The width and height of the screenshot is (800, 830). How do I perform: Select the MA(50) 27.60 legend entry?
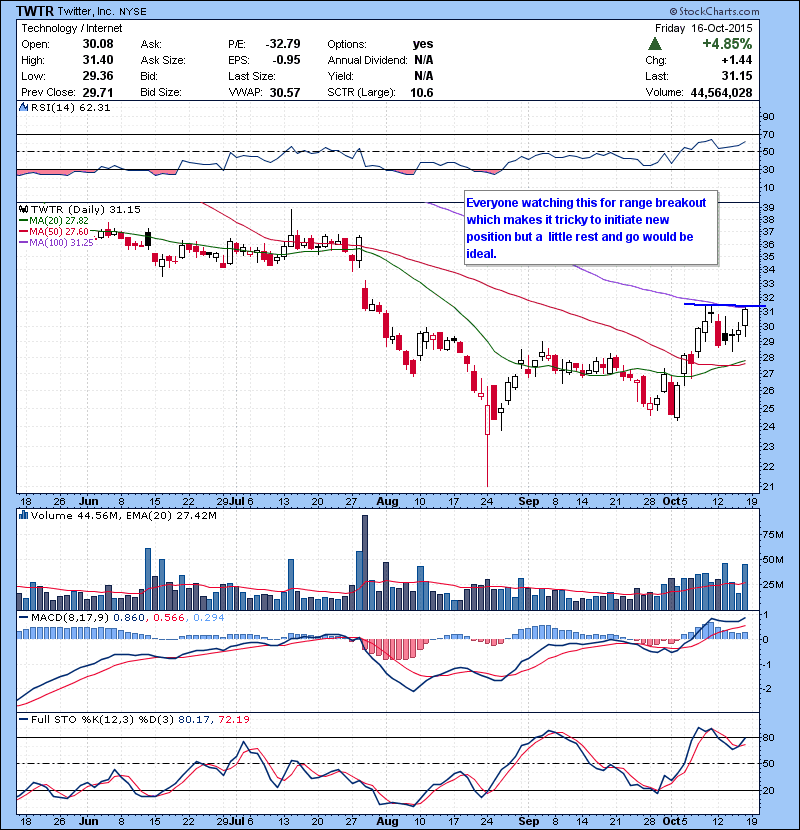pyautogui.click(x=53, y=232)
